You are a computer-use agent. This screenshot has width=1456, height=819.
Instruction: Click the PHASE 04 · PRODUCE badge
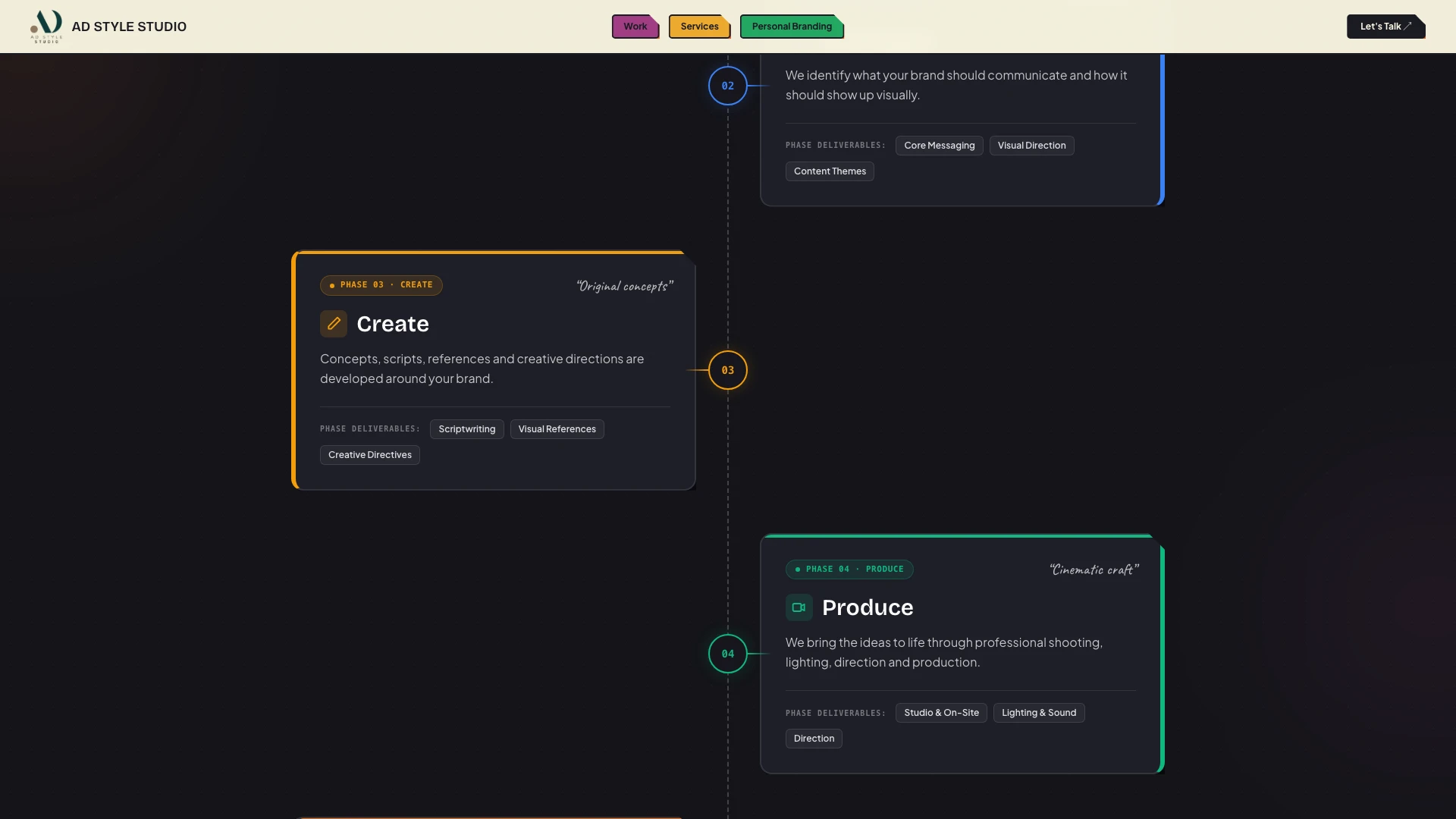[x=849, y=570]
